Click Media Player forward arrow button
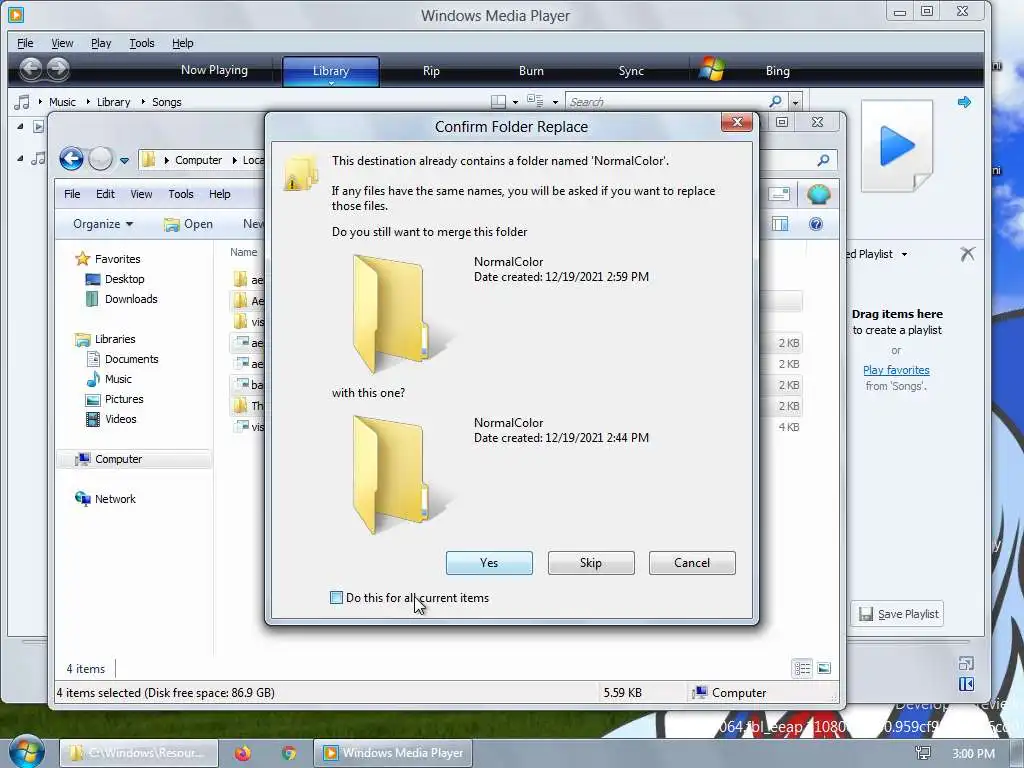The height and width of the screenshot is (768, 1024). pyautogui.click(x=57, y=69)
